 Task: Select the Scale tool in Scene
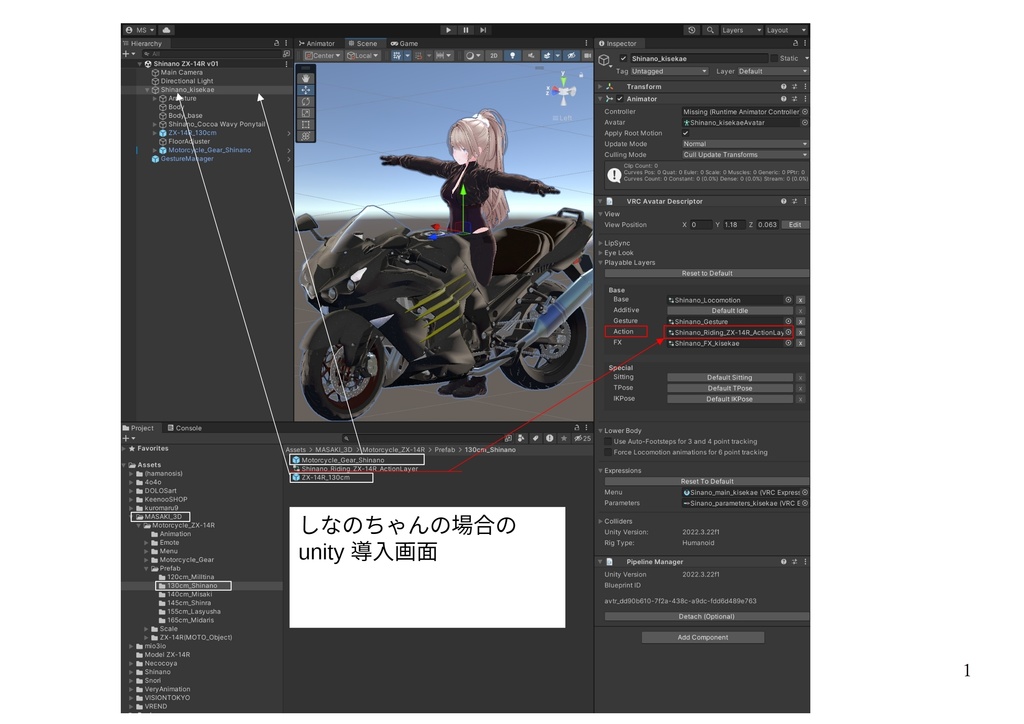(x=306, y=113)
